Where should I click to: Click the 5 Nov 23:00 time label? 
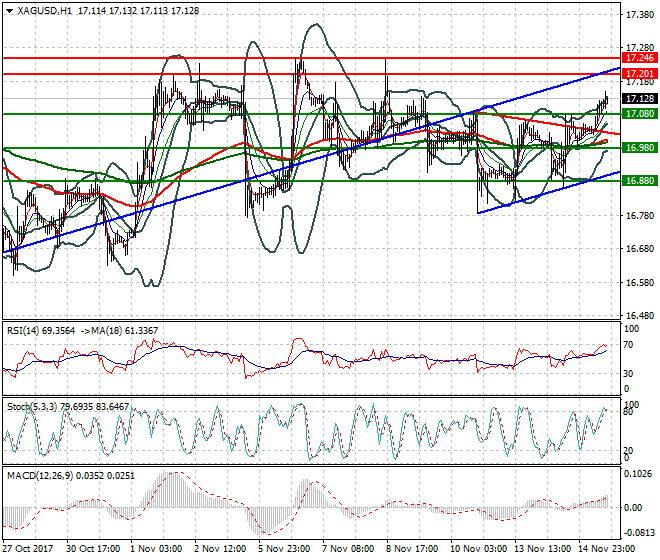284,549
